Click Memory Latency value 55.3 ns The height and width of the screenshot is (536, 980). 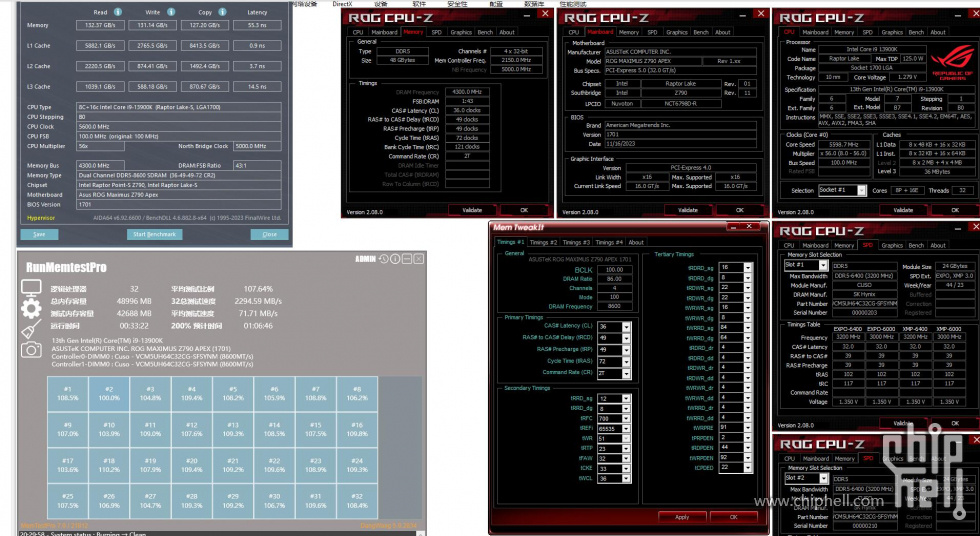pos(257,25)
